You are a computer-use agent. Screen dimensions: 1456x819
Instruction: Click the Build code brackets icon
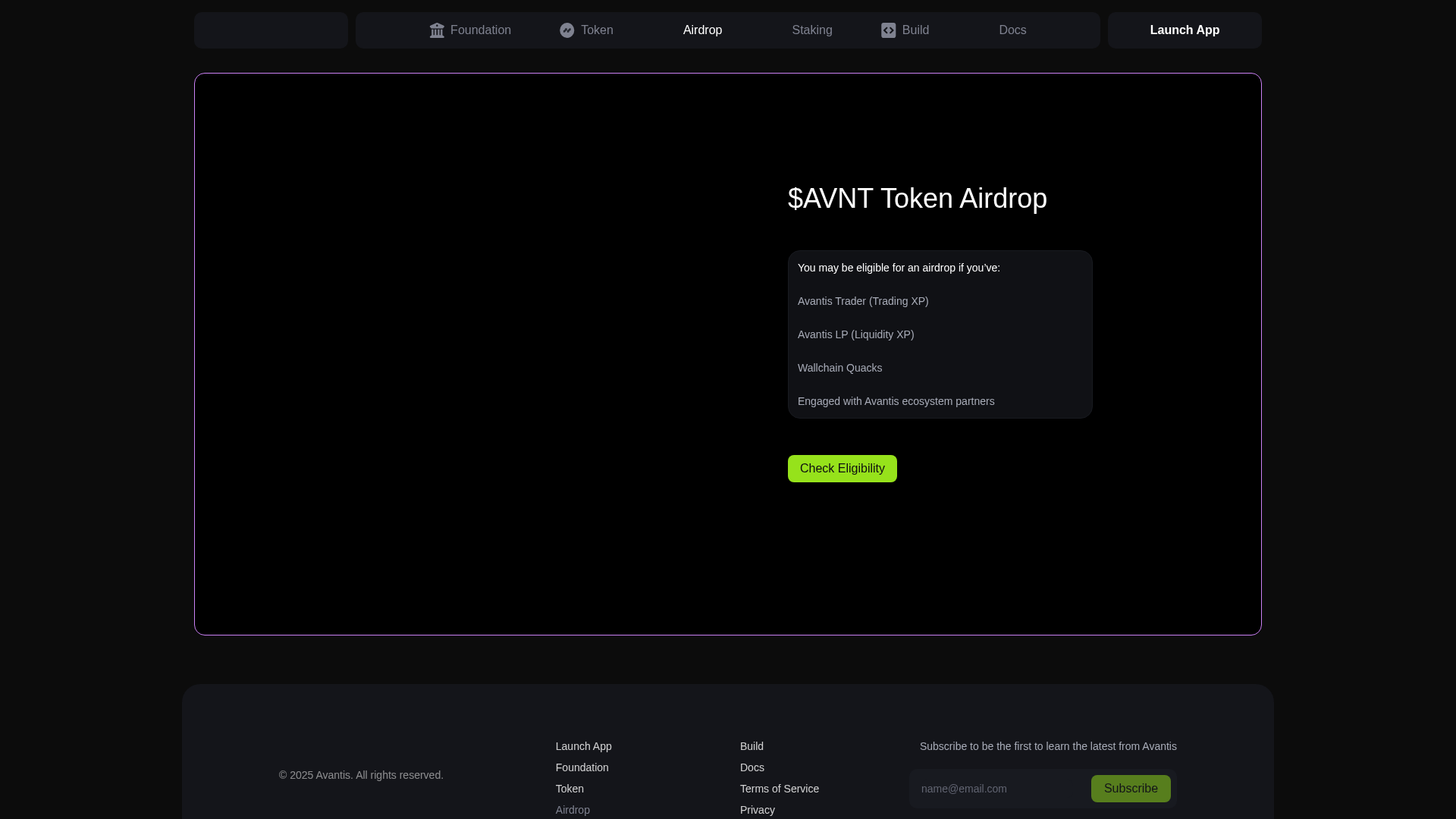click(889, 30)
